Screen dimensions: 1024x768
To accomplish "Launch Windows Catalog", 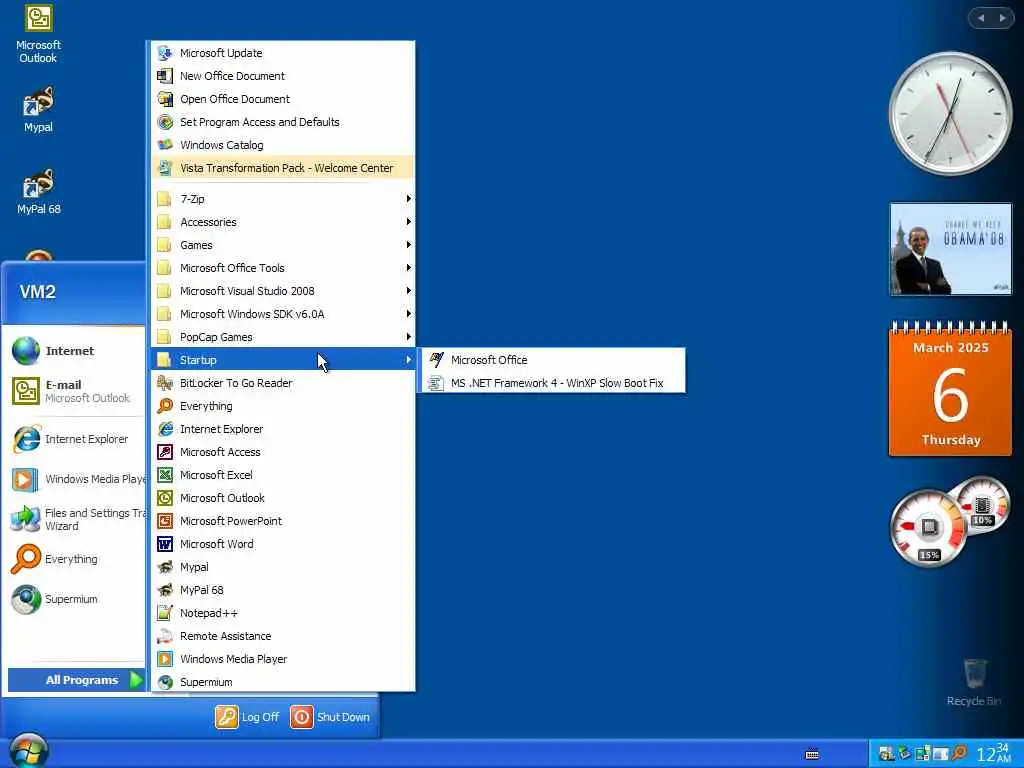I will (283, 145).
